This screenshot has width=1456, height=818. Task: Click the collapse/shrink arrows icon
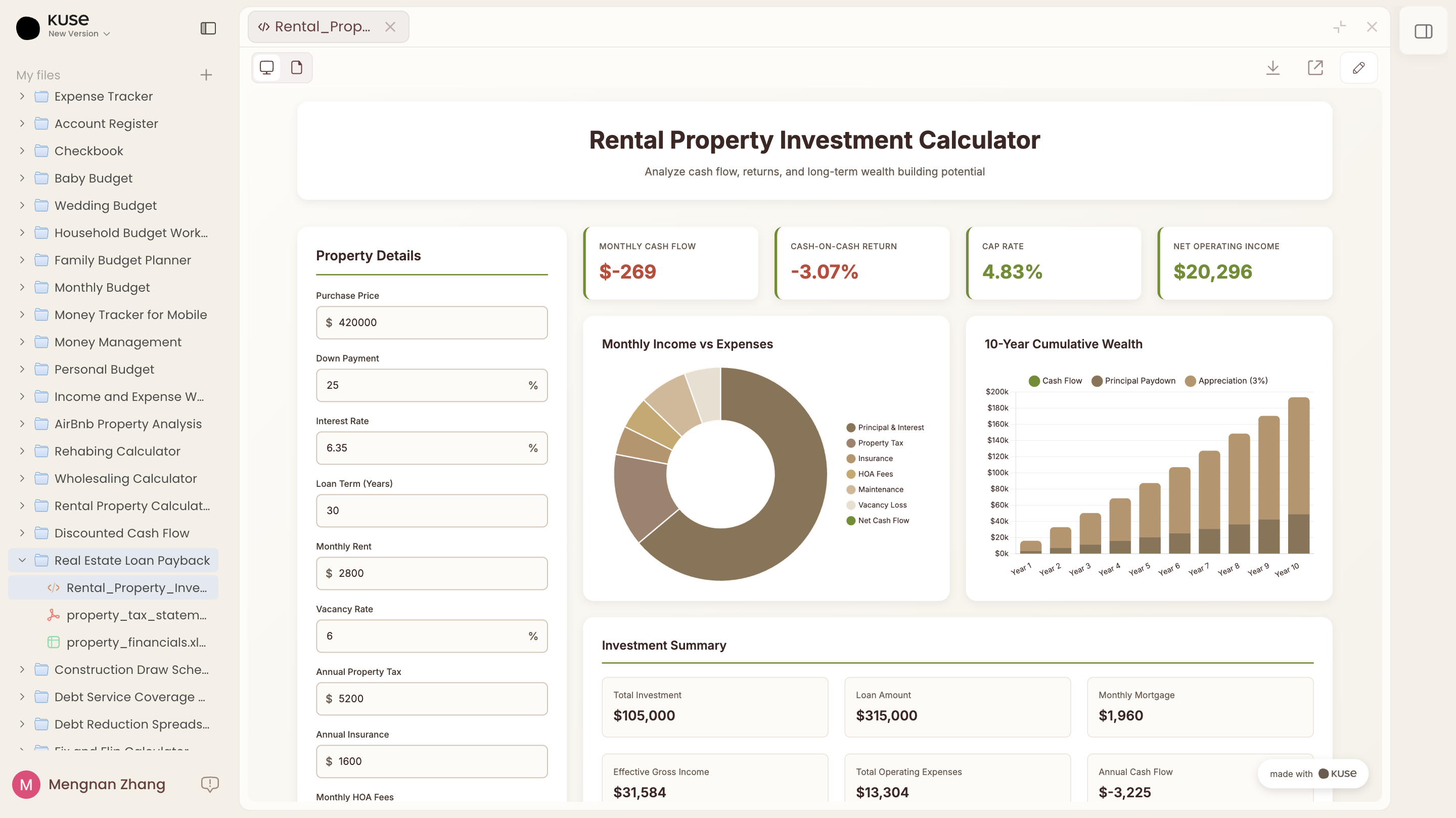pyautogui.click(x=1340, y=27)
